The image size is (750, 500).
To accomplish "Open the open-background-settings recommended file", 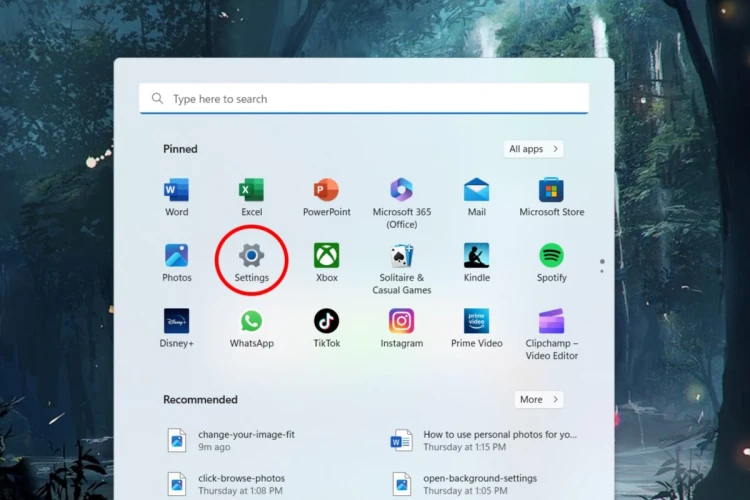I will (479, 484).
